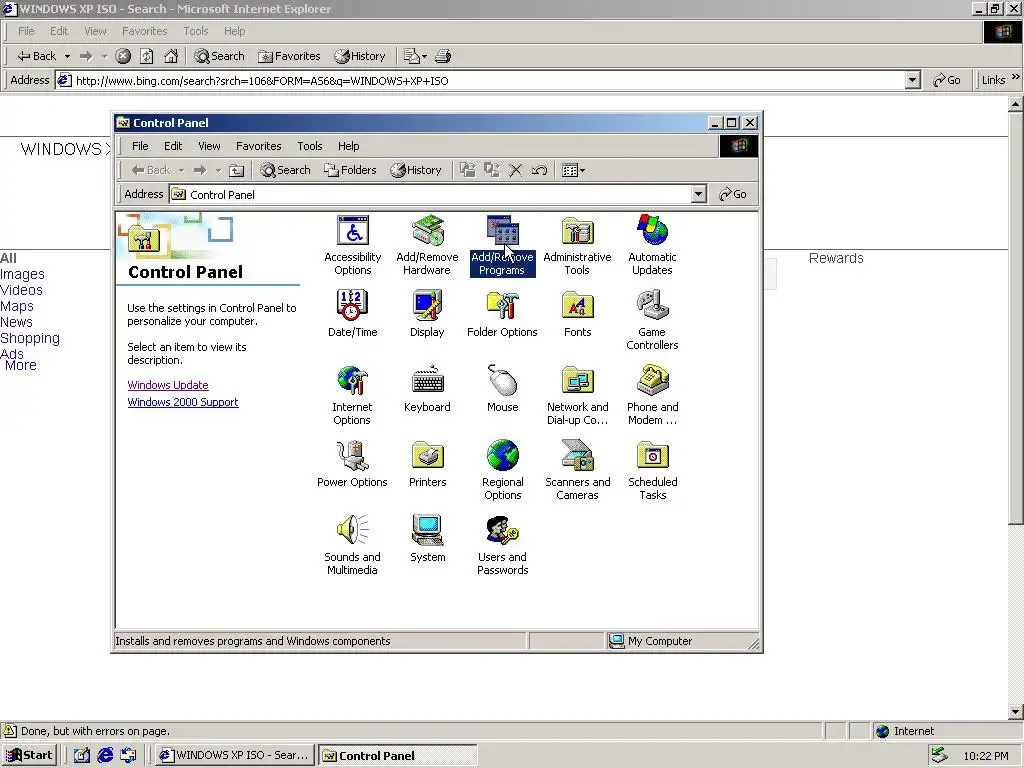Viewport: 1024px width, 768px height.
Task: Expand the Links chevron in Internet Explorer
Action: (1016, 78)
